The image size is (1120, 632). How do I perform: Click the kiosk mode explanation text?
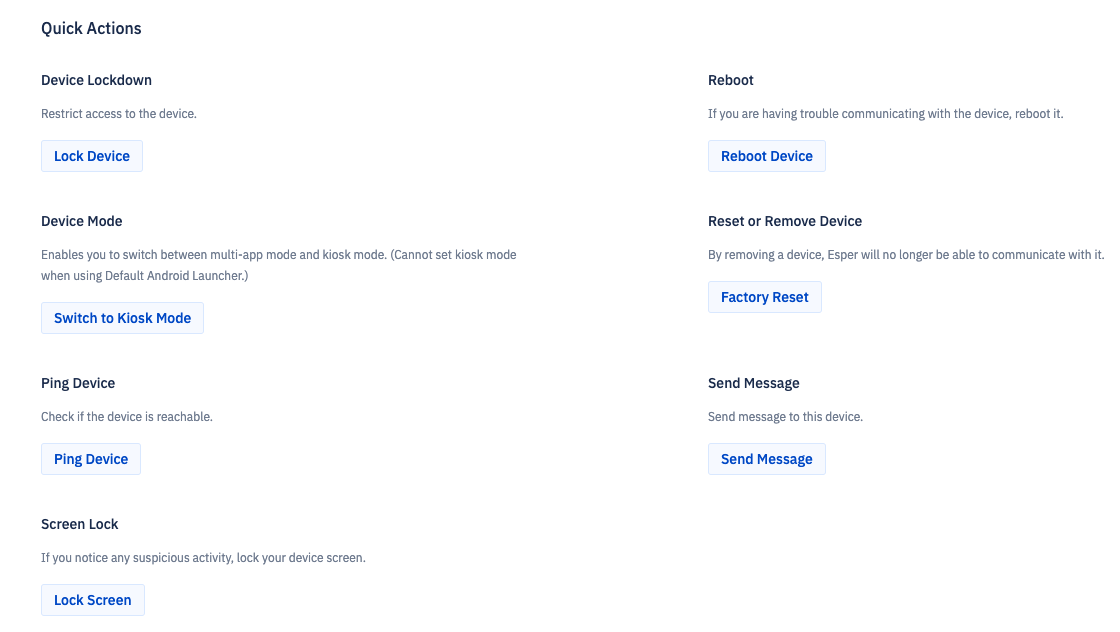pos(278,265)
